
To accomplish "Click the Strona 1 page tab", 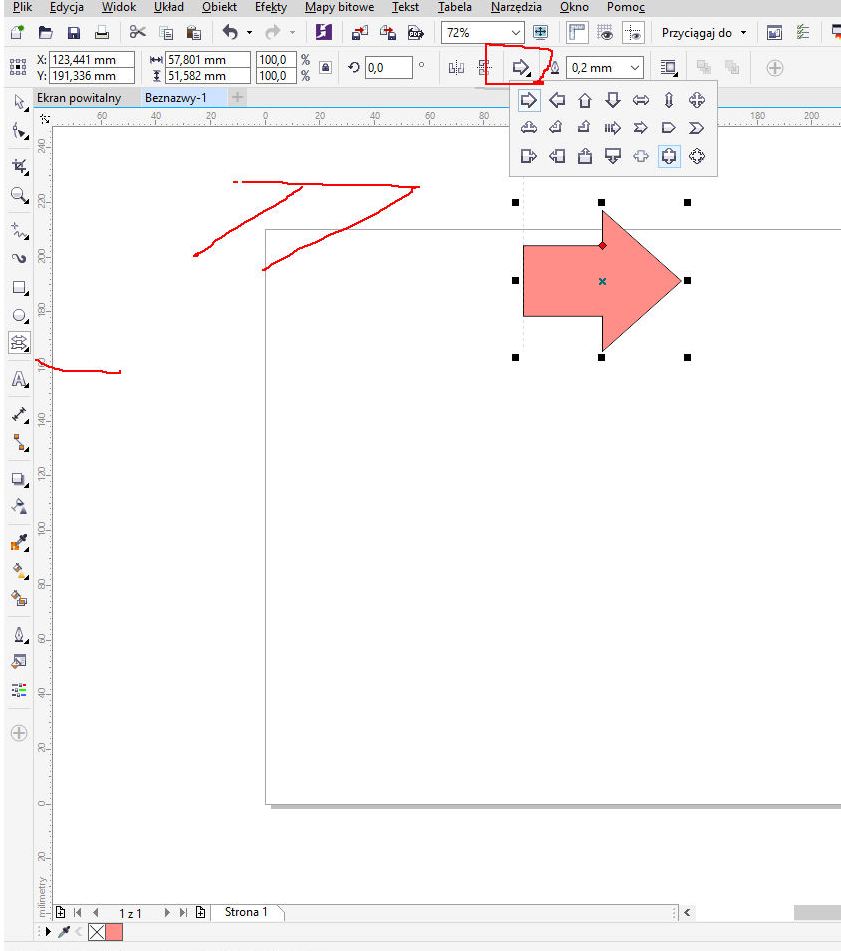I will point(246,912).
